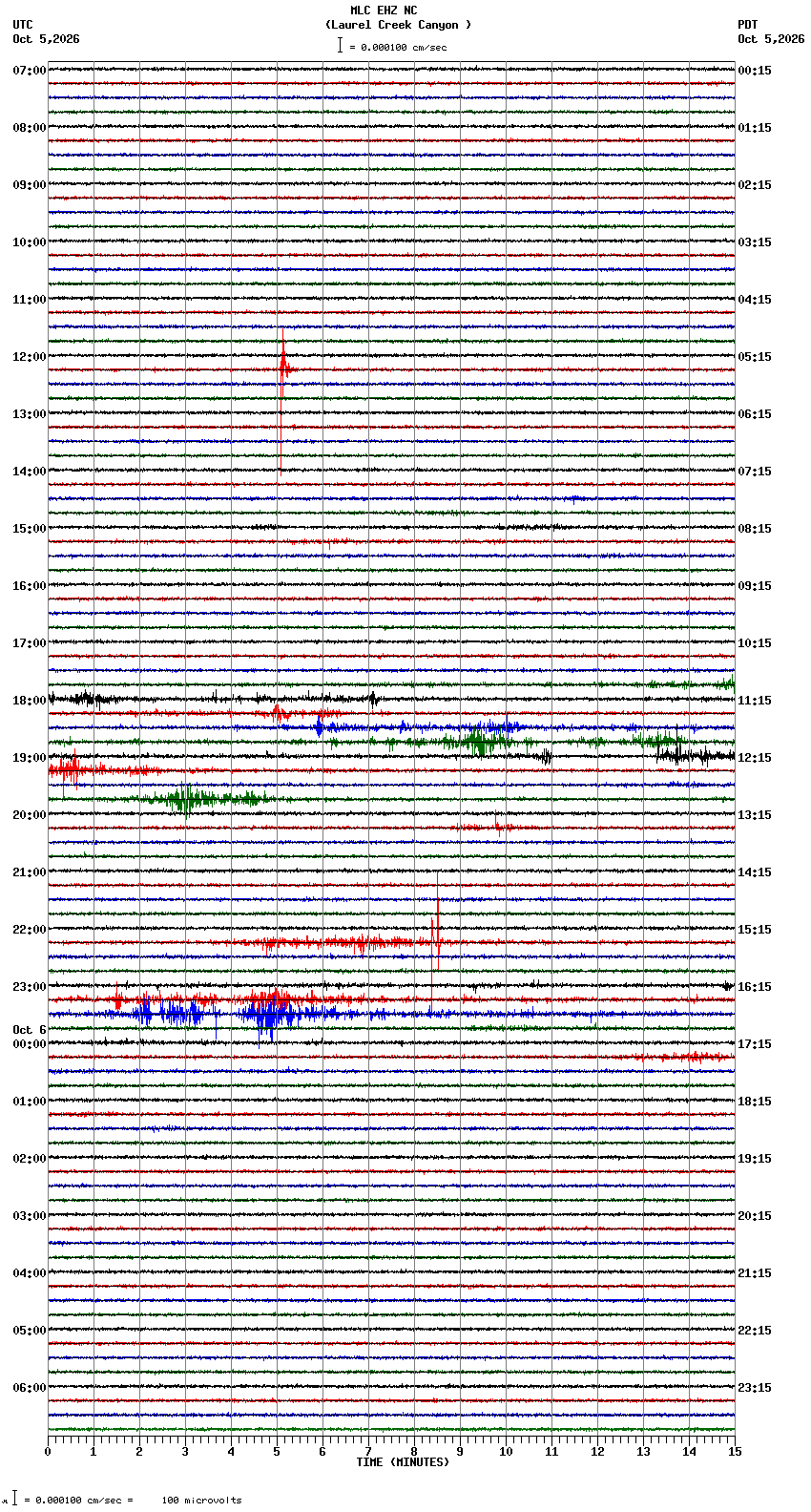Image resolution: width=811 pixels, height=1512 pixels.
Task: Click the '13' tick label on the time axis
Action: point(643,1452)
